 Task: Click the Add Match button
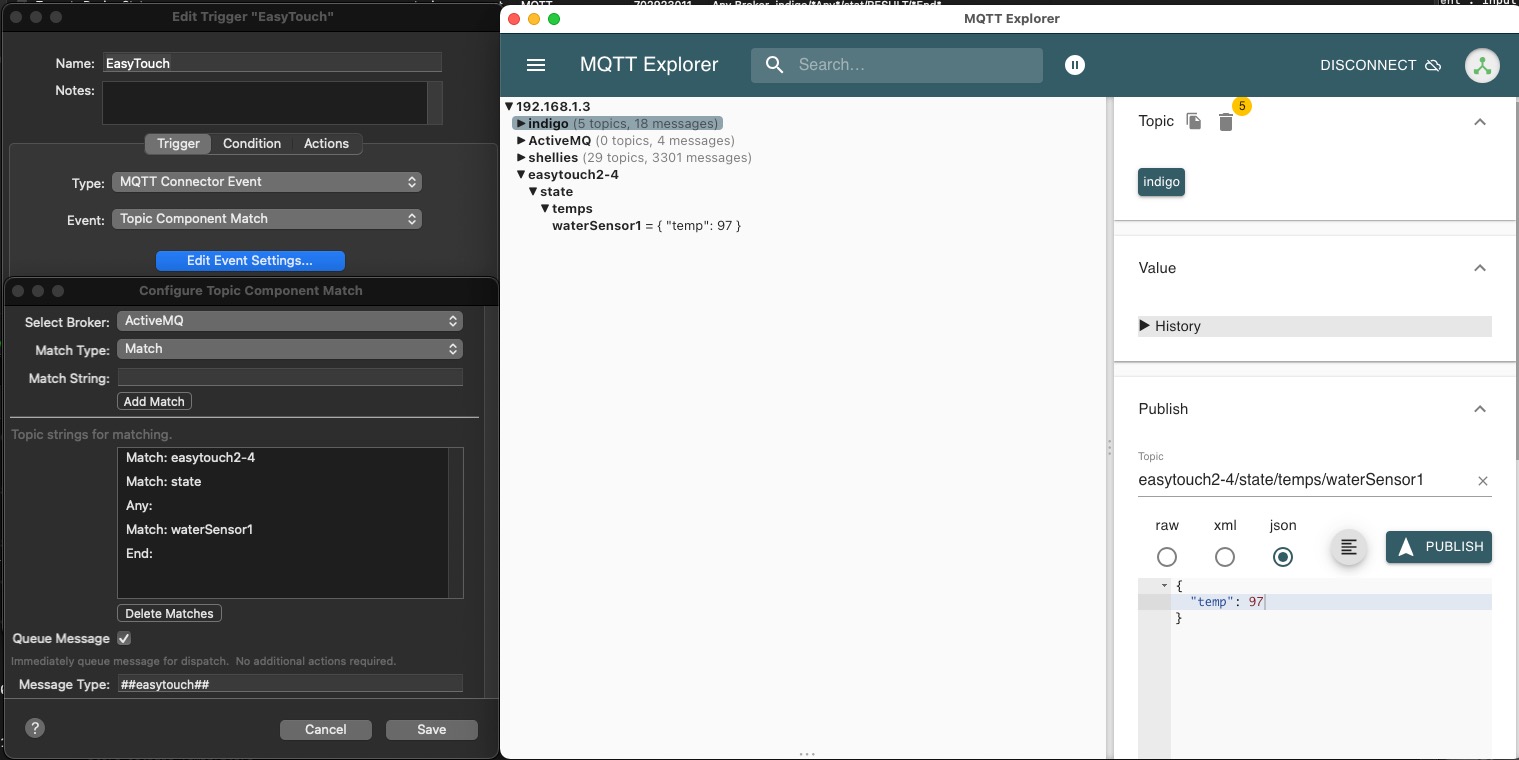point(154,401)
